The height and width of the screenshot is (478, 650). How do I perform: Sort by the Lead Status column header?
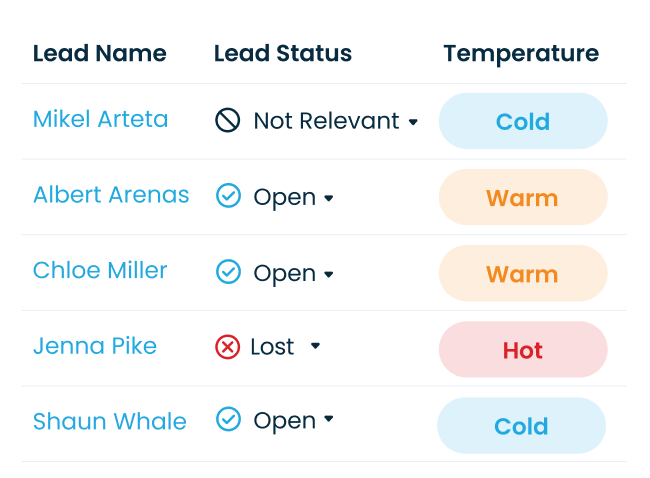283,53
